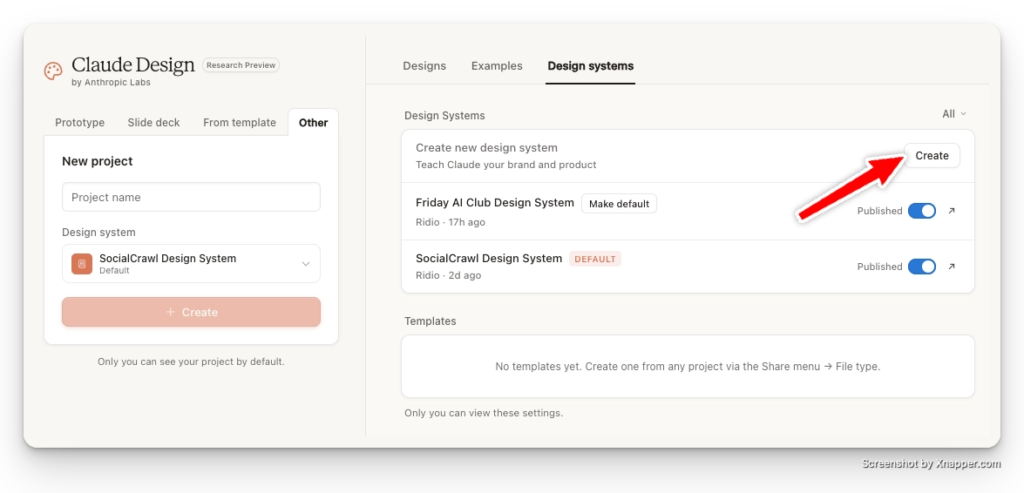Image resolution: width=1024 pixels, height=493 pixels.
Task: Open Friday AI Club Design System external arrow
Action: tap(951, 211)
